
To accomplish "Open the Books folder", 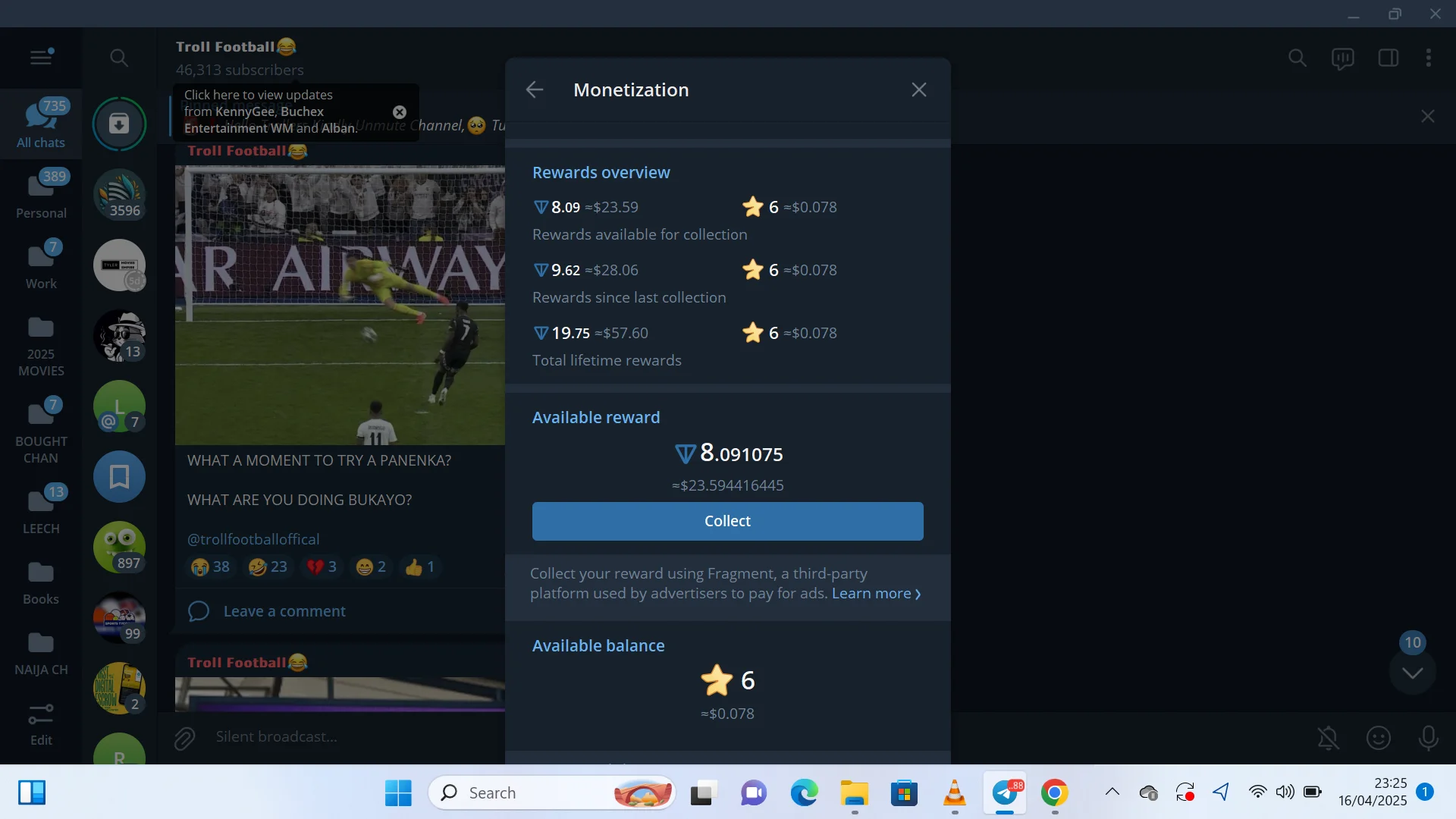I will tap(41, 582).
